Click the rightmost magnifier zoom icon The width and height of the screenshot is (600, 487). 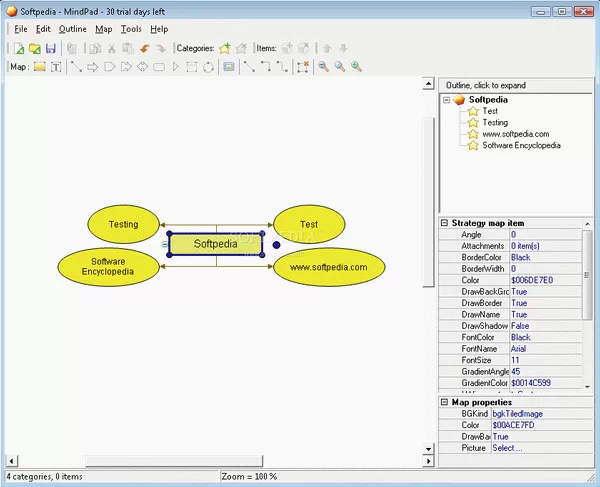(x=356, y=67)
